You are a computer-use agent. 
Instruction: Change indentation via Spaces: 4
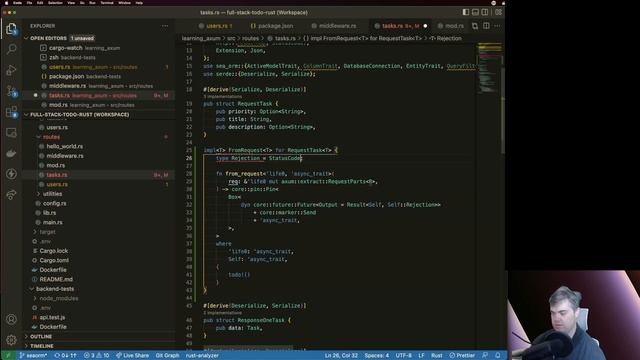[x=377, y=356]
